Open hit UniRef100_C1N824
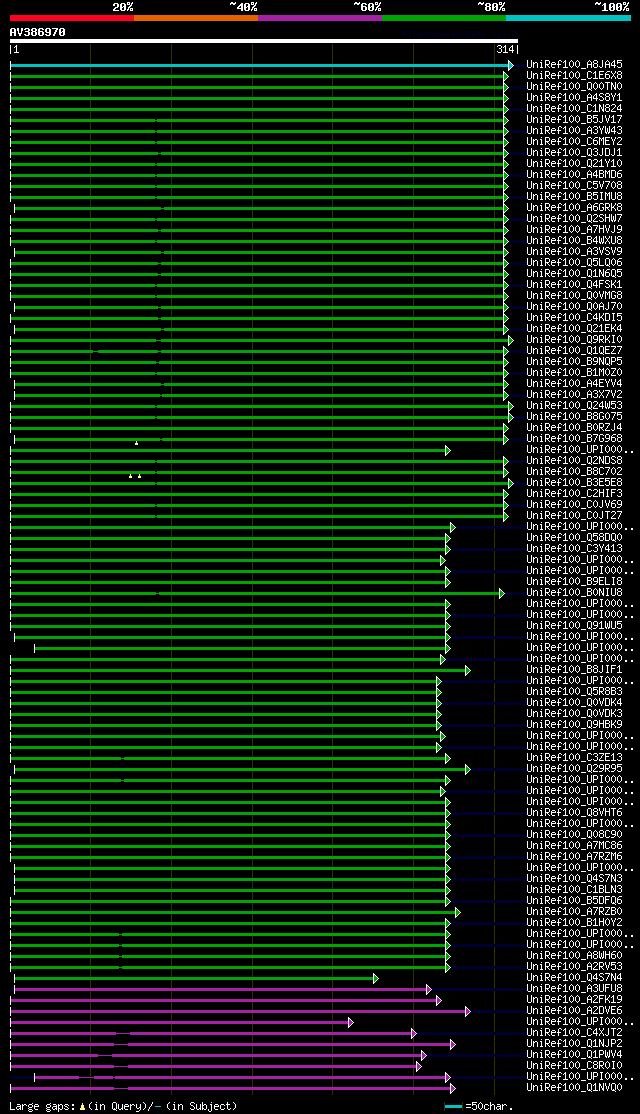This screenshot has width=640, height=1114. click(575, 108)
